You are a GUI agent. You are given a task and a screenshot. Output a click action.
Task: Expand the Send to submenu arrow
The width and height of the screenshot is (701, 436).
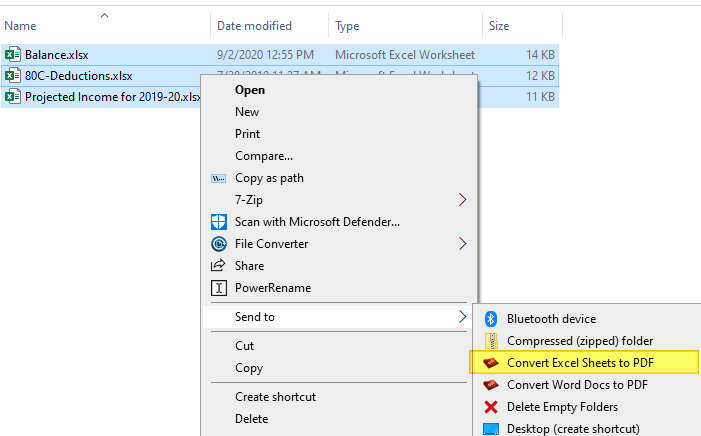pos(463,317)
